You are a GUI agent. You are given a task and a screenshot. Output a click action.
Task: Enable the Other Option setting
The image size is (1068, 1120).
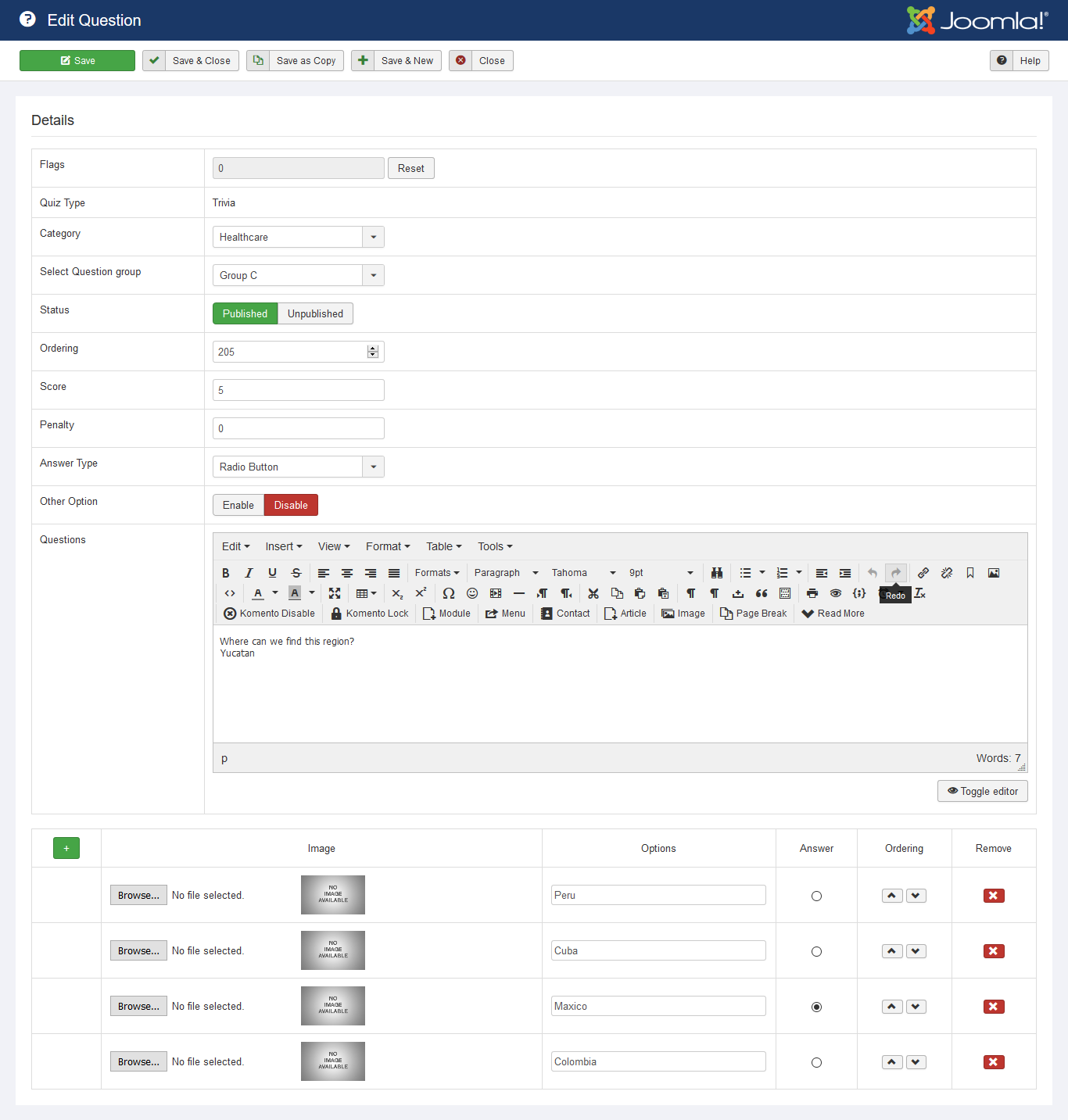click(238, 505)
